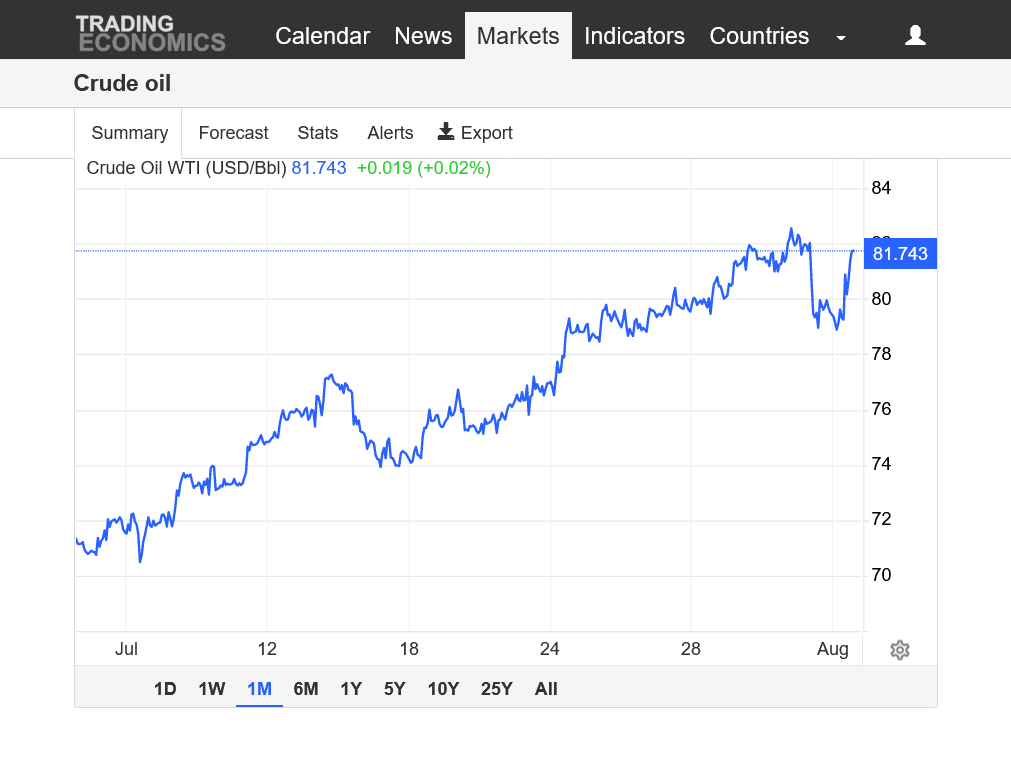Set chart range to 6M
The width and height of the screenshot is (1011, 760).
(306, 688)
